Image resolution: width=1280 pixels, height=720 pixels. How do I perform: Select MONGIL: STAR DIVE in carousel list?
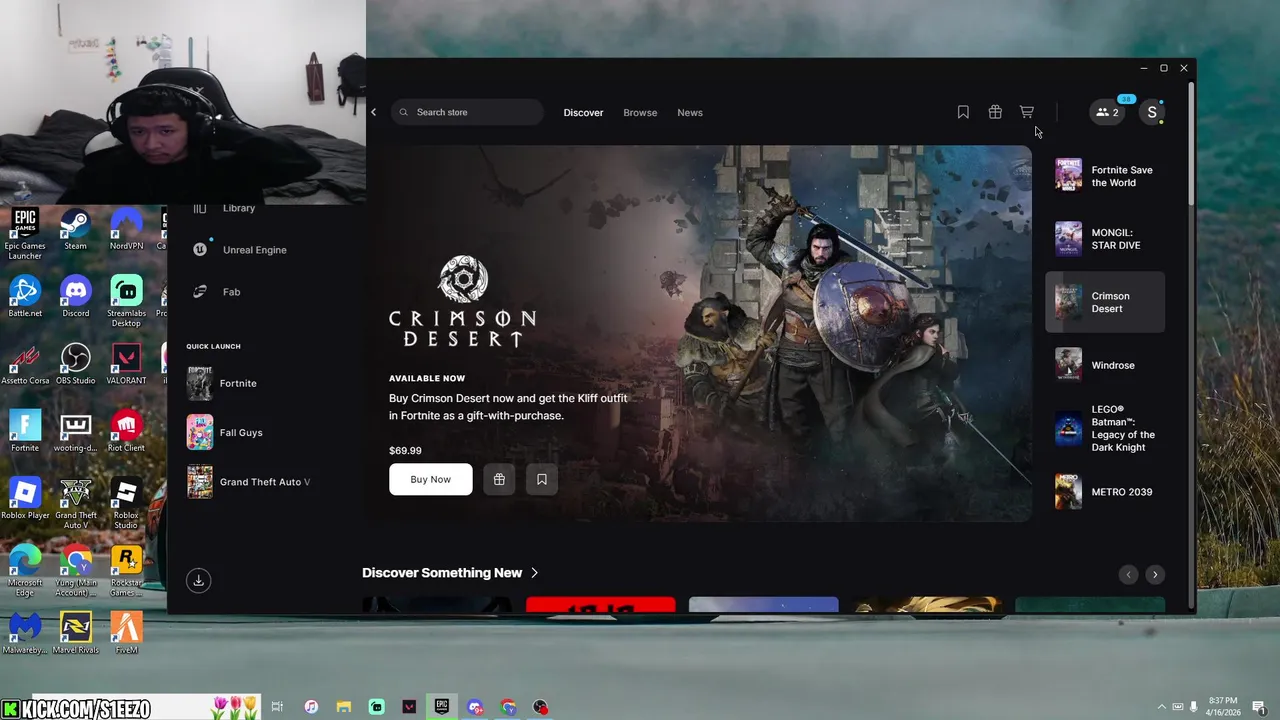point(1105,239)
